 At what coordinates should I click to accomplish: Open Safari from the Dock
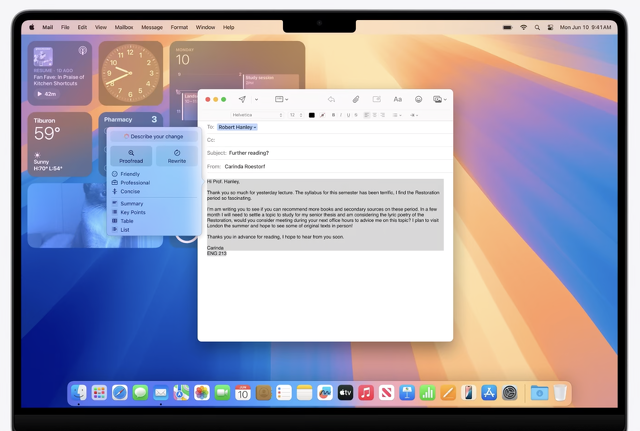[120, 393]
